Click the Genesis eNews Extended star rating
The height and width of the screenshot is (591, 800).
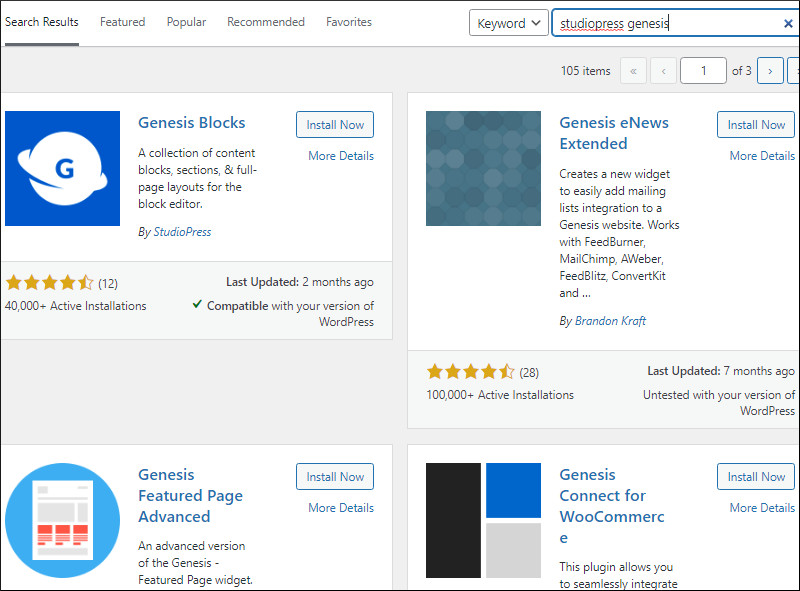pos(470,372)
